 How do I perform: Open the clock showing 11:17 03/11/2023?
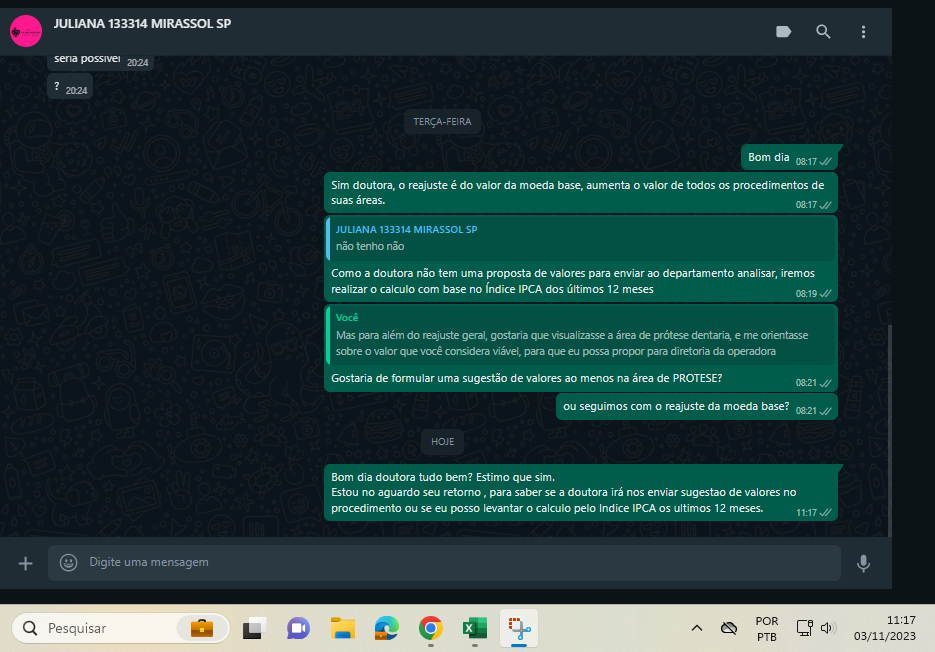(x=885, y=628)
